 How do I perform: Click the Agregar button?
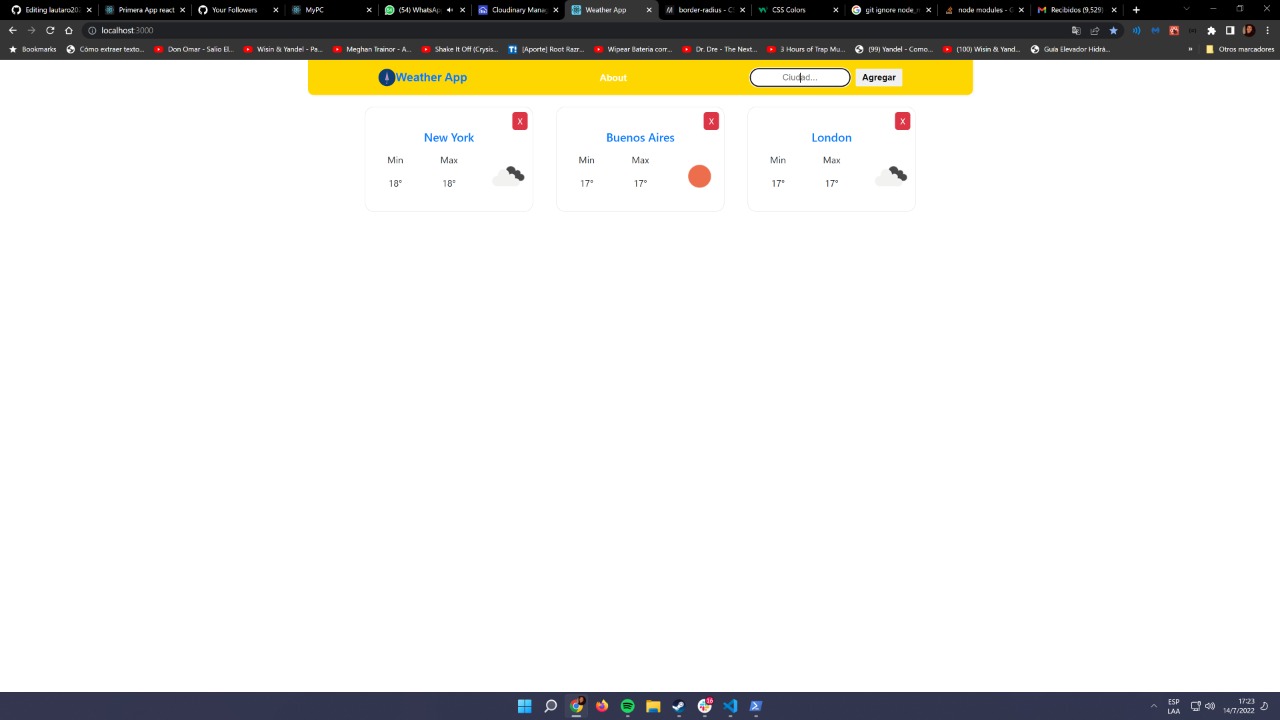878,77
